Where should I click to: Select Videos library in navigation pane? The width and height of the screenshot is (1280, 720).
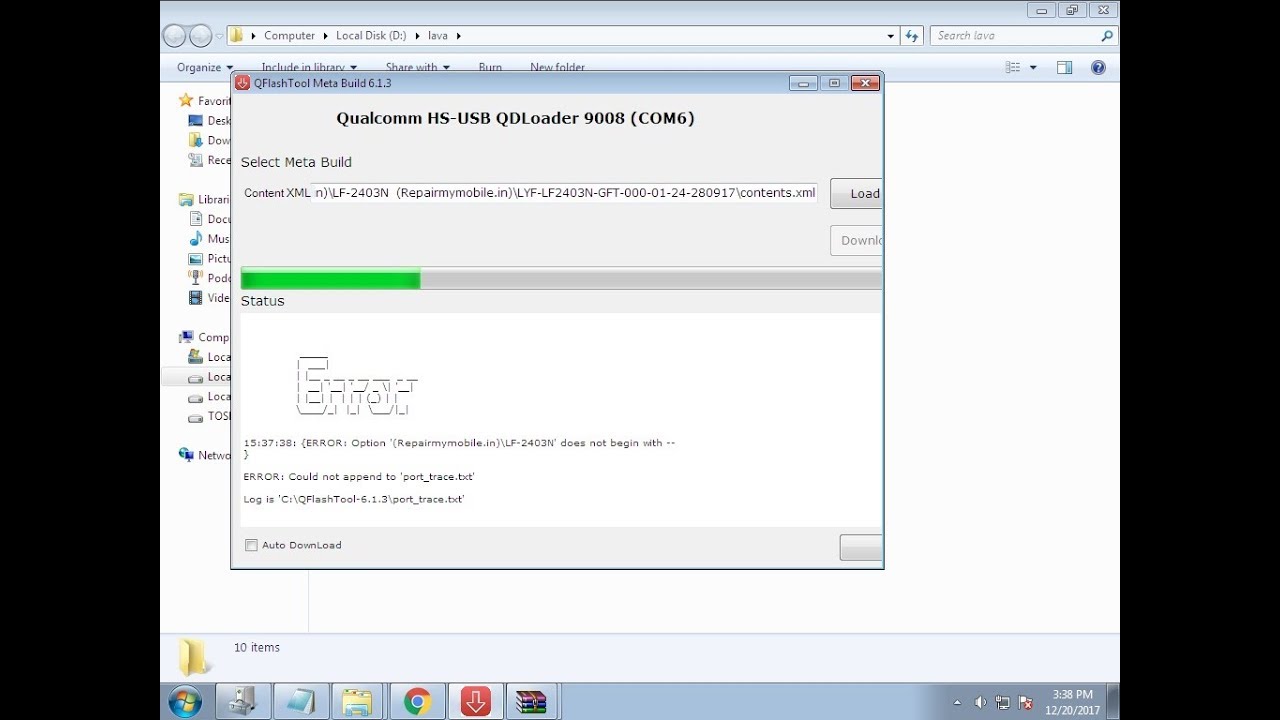(210, 297)
